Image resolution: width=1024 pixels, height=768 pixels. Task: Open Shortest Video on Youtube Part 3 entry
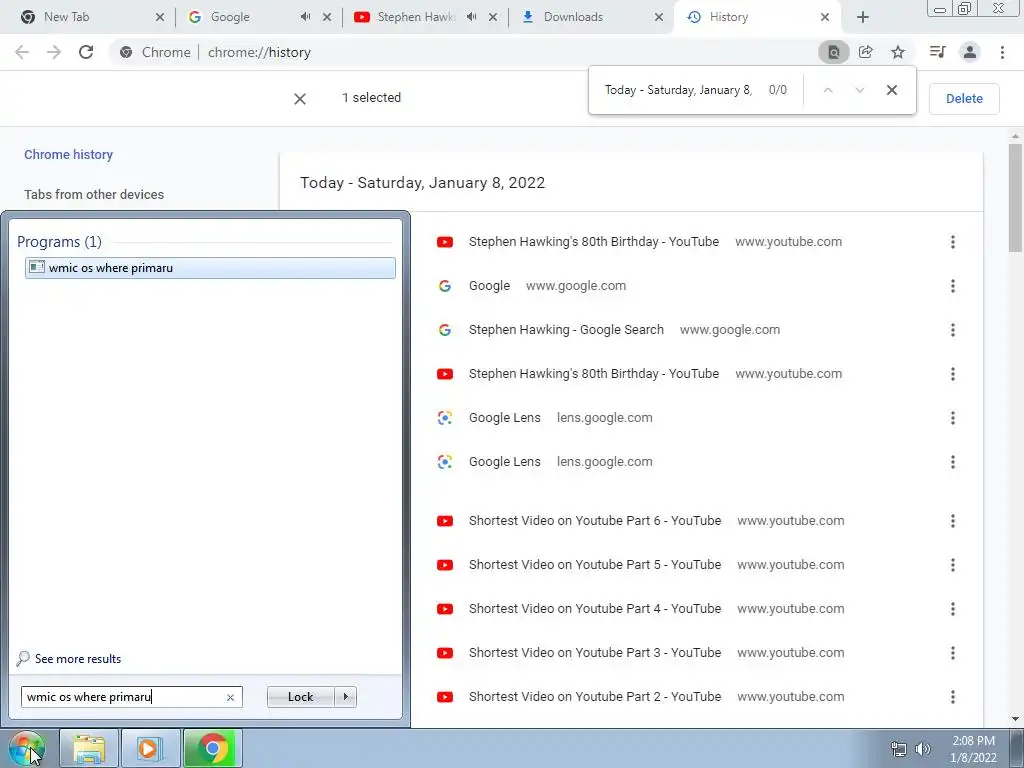pyautogui.click(x=595, y=653)
